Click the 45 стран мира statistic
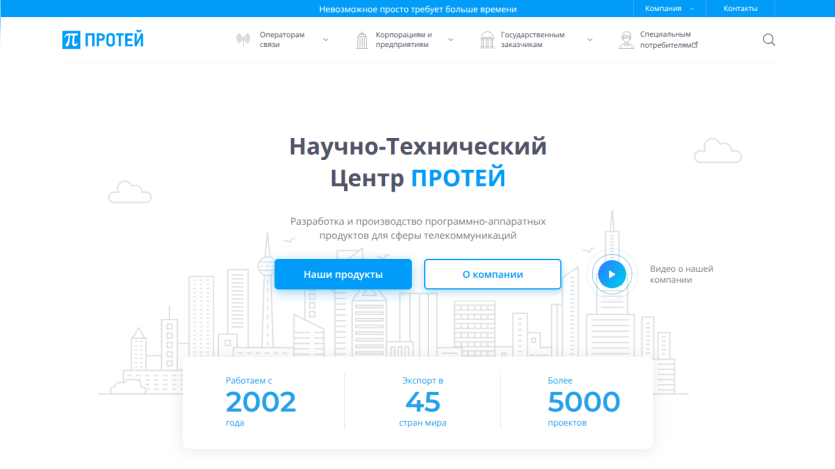The height and width of the screenshot is (469, 835). [x=422, y=402]
